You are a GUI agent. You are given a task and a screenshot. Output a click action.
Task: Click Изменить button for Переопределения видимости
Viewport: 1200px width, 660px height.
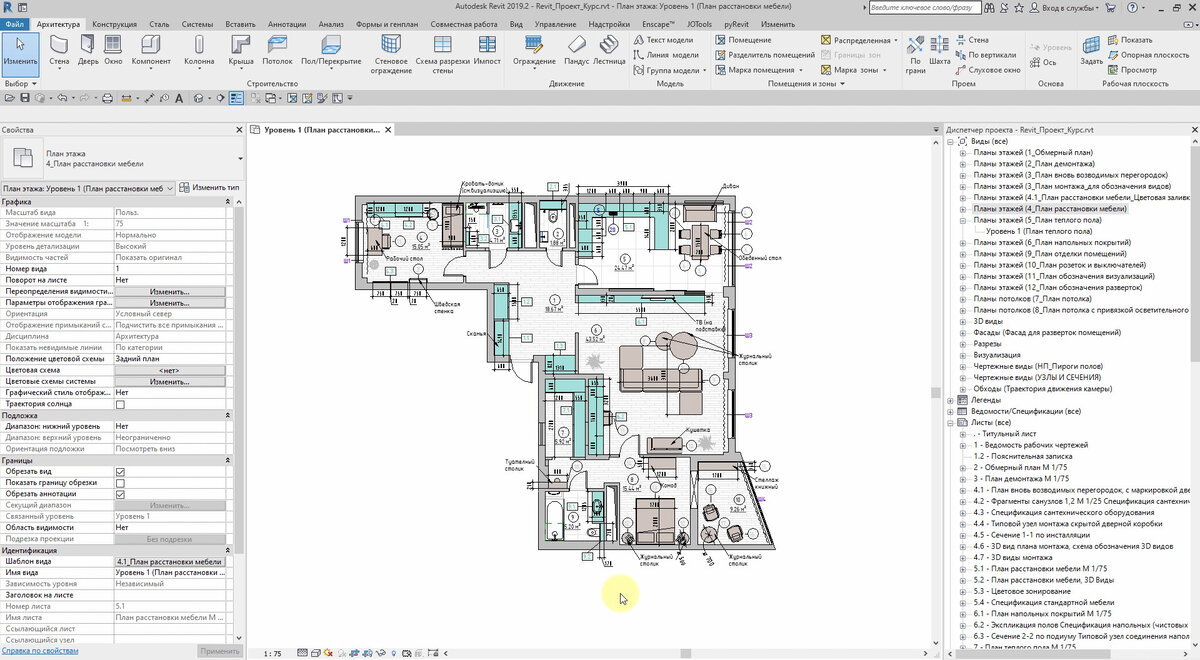click(170, 291)
